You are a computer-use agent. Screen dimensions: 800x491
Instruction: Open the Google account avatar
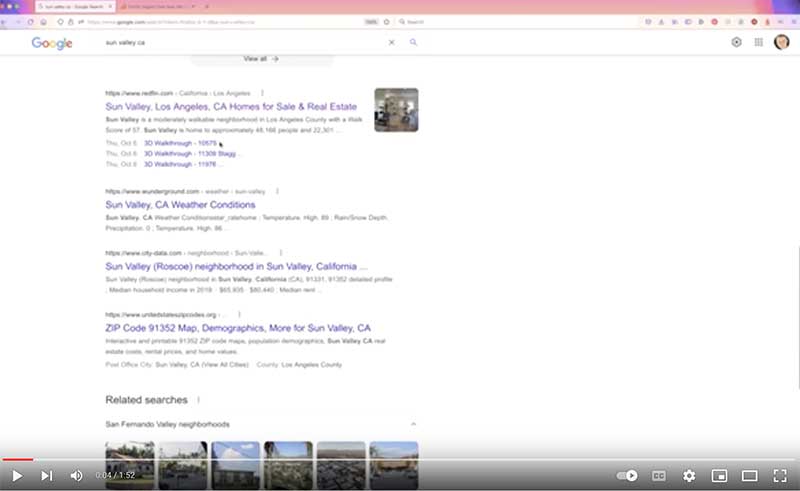pos(782,42)
